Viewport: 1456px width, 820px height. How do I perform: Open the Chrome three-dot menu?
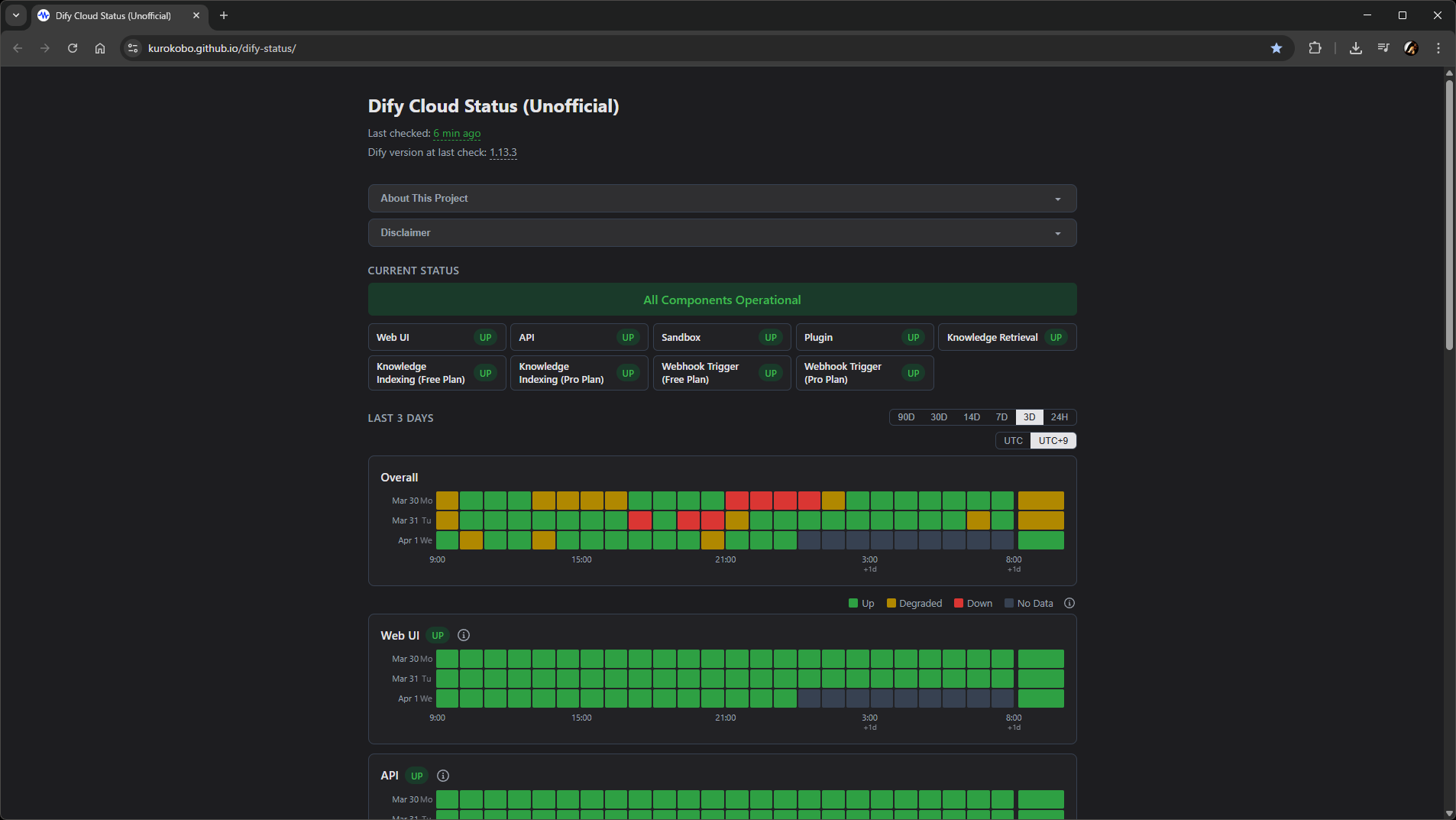(1438, 48)
